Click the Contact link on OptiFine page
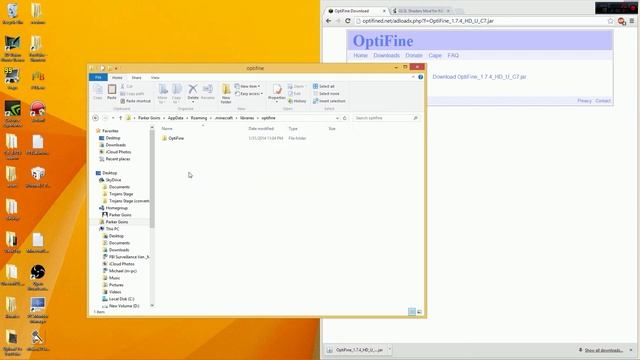The height and width of the screenshot is (360, 640). tap(603, 101)
